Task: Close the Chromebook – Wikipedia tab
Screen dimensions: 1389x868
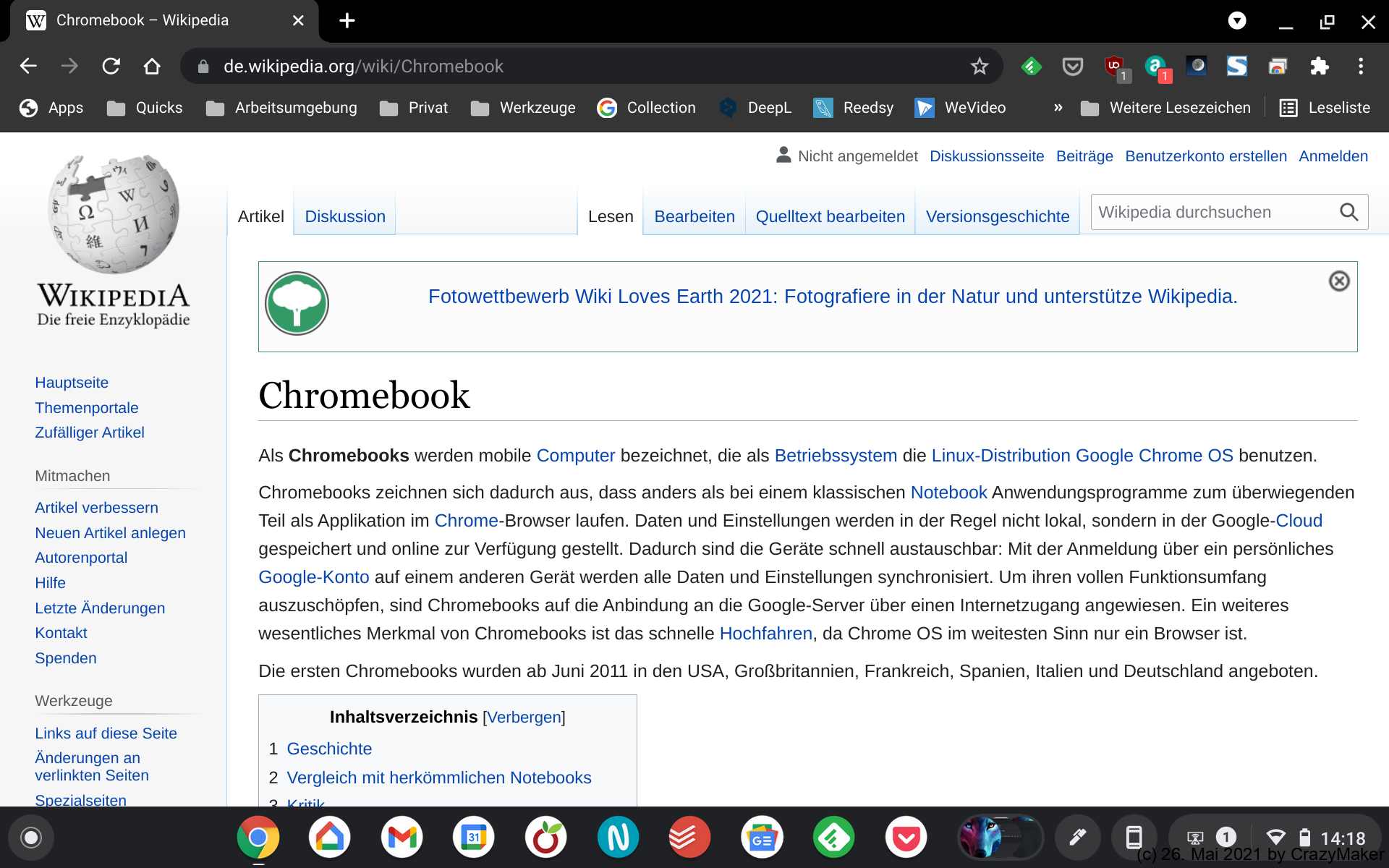Action: (x=298, y=20)
